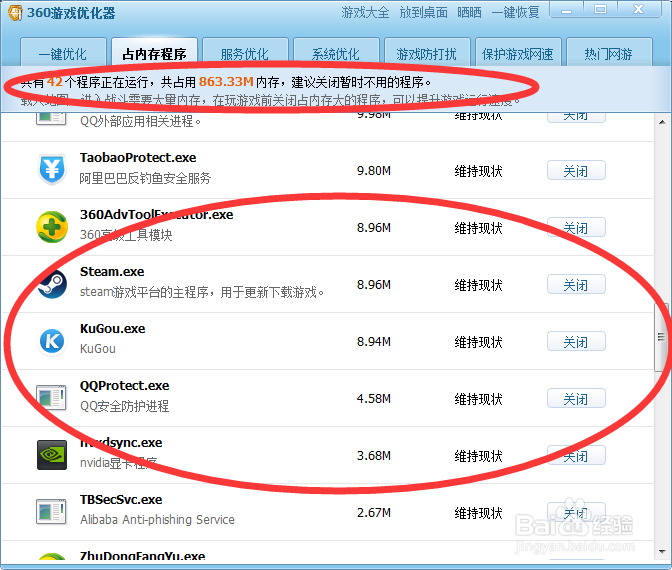Screen dimensions: 672x570
Task: Click 维持现状 in the QQProtect.exe row
Action: click(x=478, y=399)
